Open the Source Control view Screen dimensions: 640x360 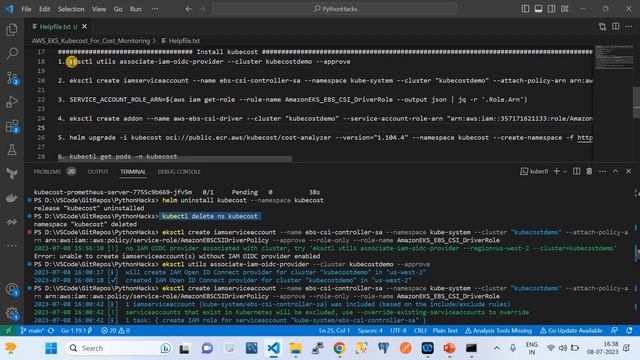[x=12, y=78]
